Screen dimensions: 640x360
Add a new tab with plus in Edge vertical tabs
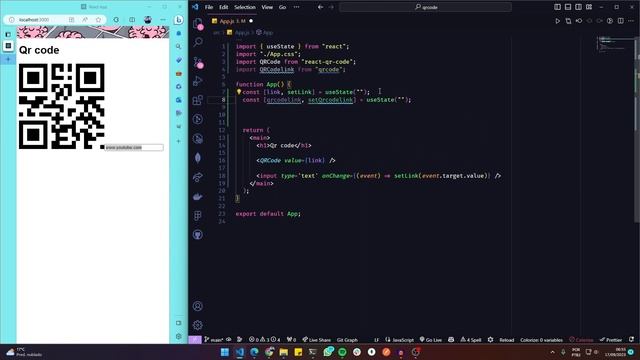(8, 60)
